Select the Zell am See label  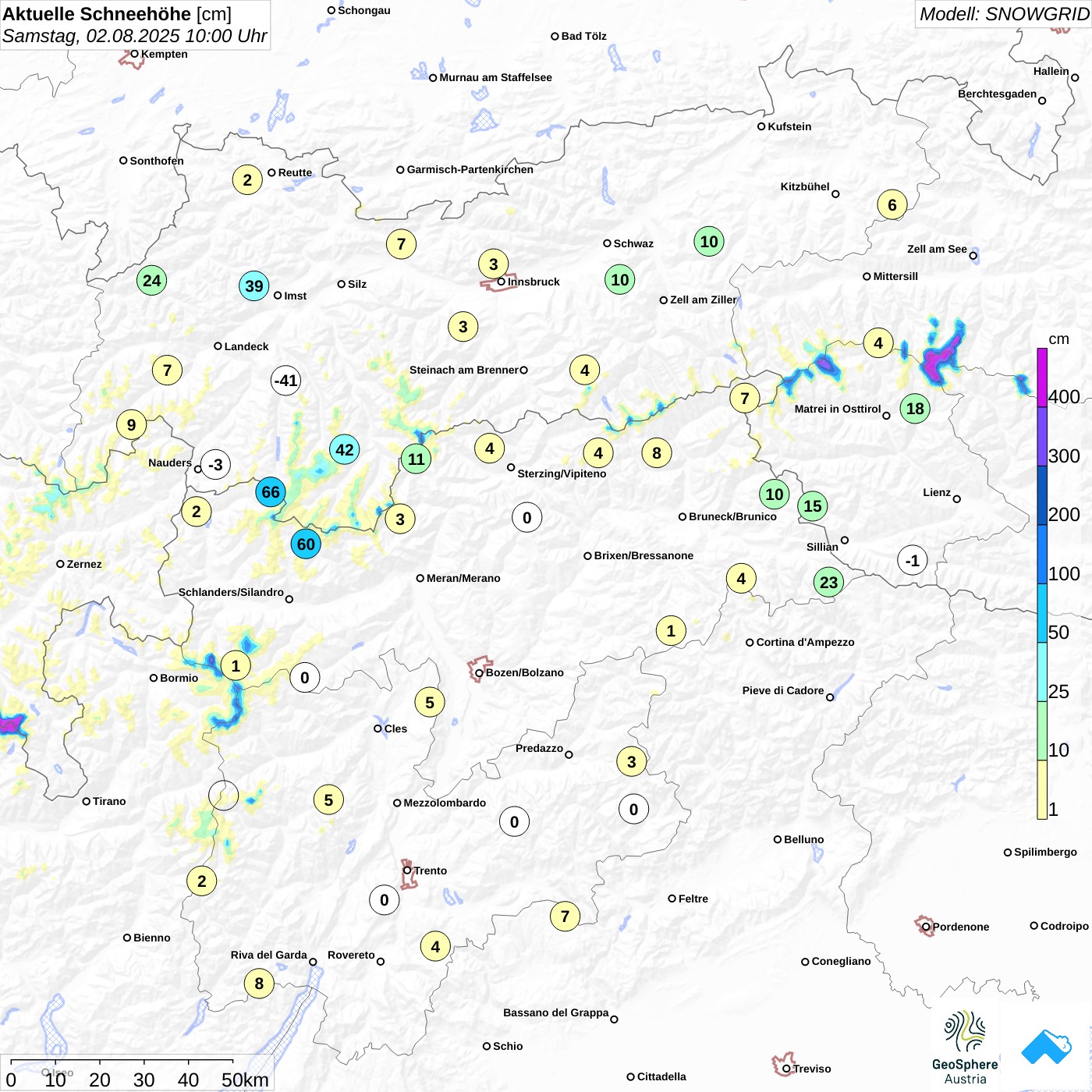click(937, 249)
